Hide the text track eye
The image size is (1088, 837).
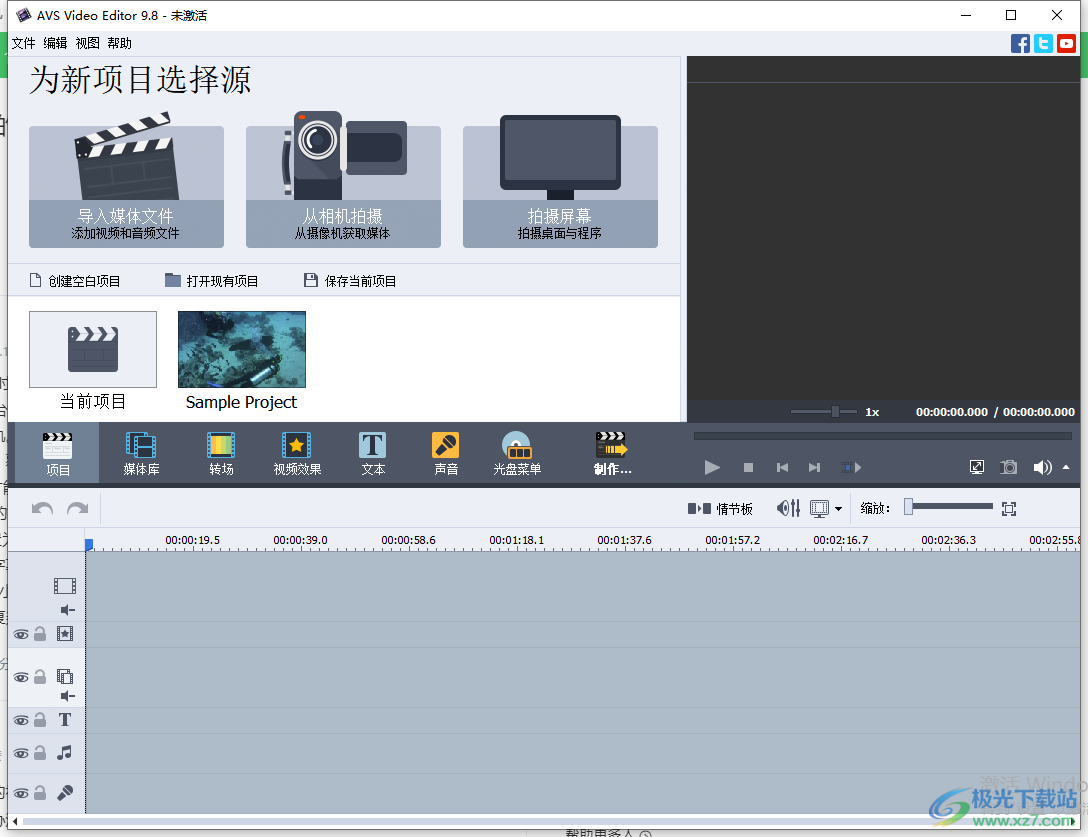(22, 720)
